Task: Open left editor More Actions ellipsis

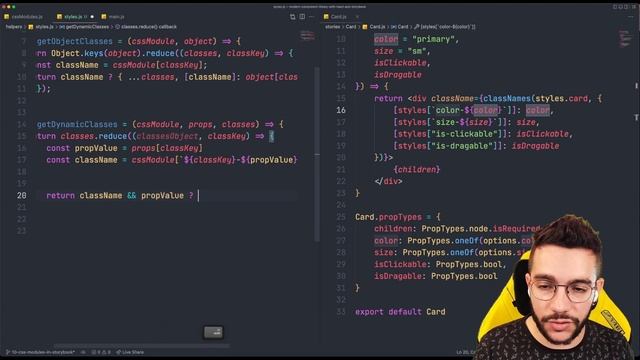Action: (x=311, y=17)
